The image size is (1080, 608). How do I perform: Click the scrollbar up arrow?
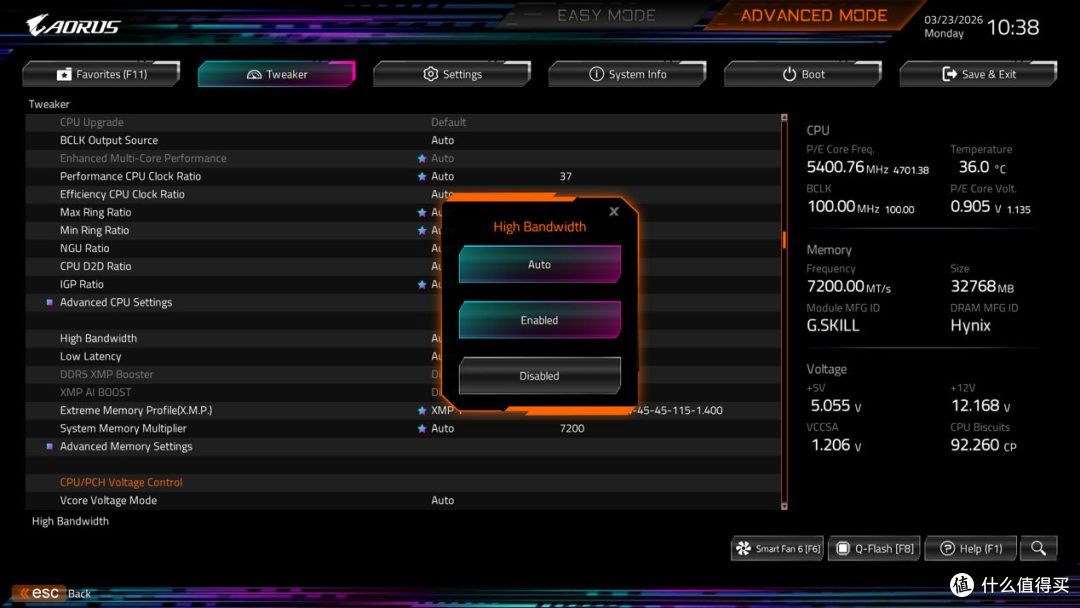[784, 118]
